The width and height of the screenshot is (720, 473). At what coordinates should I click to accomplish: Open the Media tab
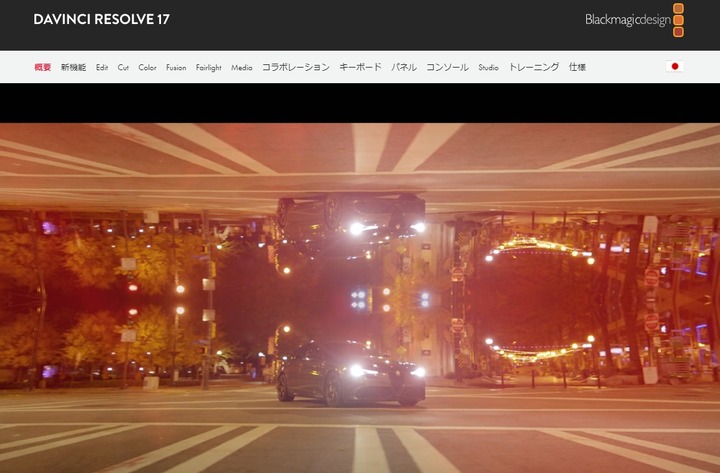click(242, 67)
